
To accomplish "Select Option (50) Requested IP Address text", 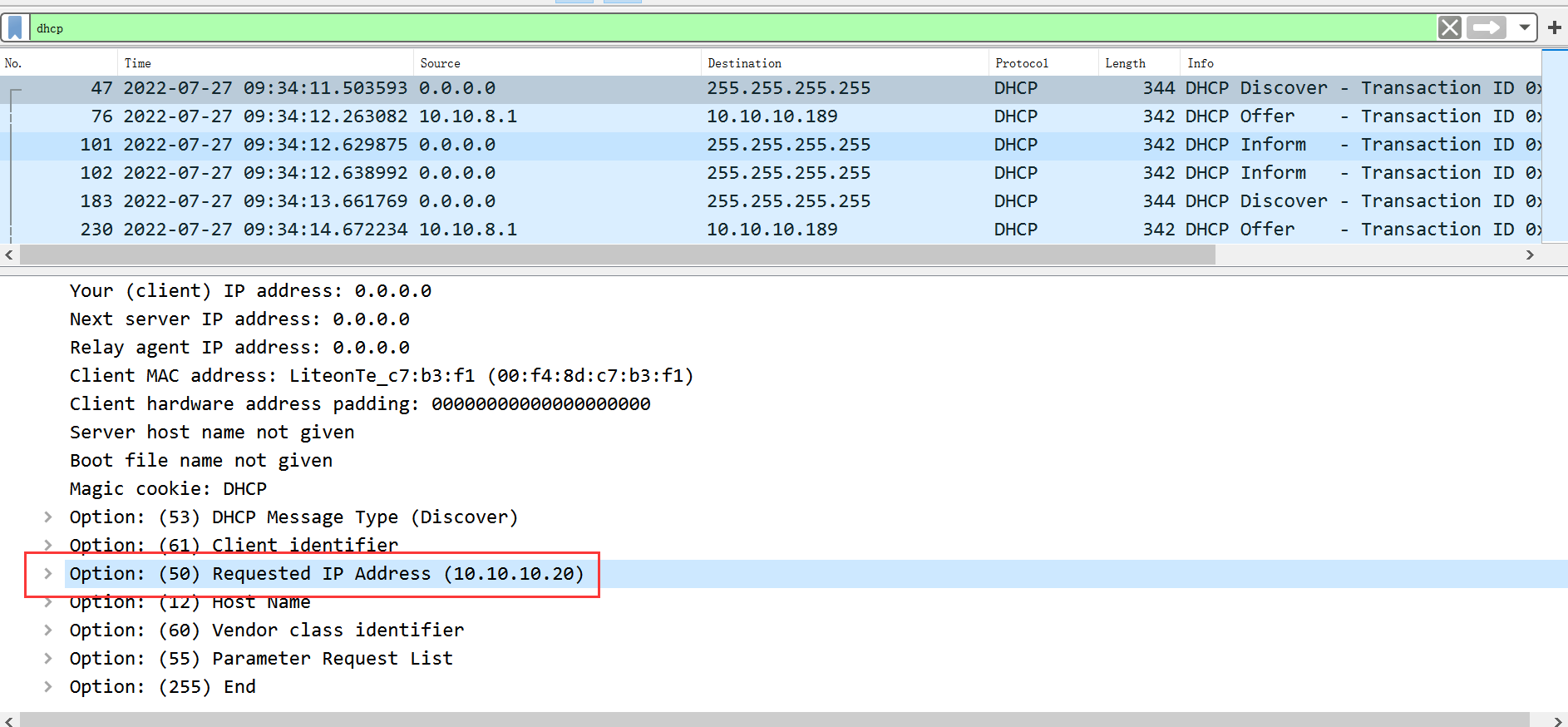I will click(327, 574).
